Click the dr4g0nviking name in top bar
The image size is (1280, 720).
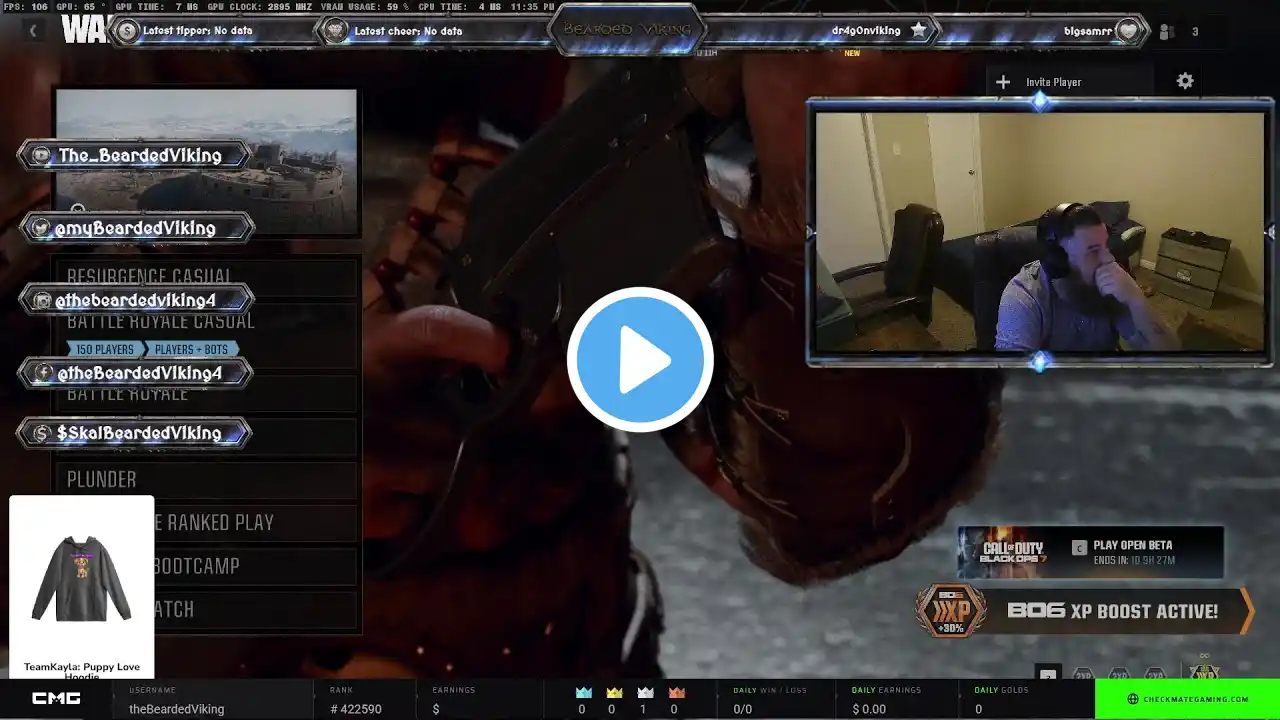coord(866,31)
